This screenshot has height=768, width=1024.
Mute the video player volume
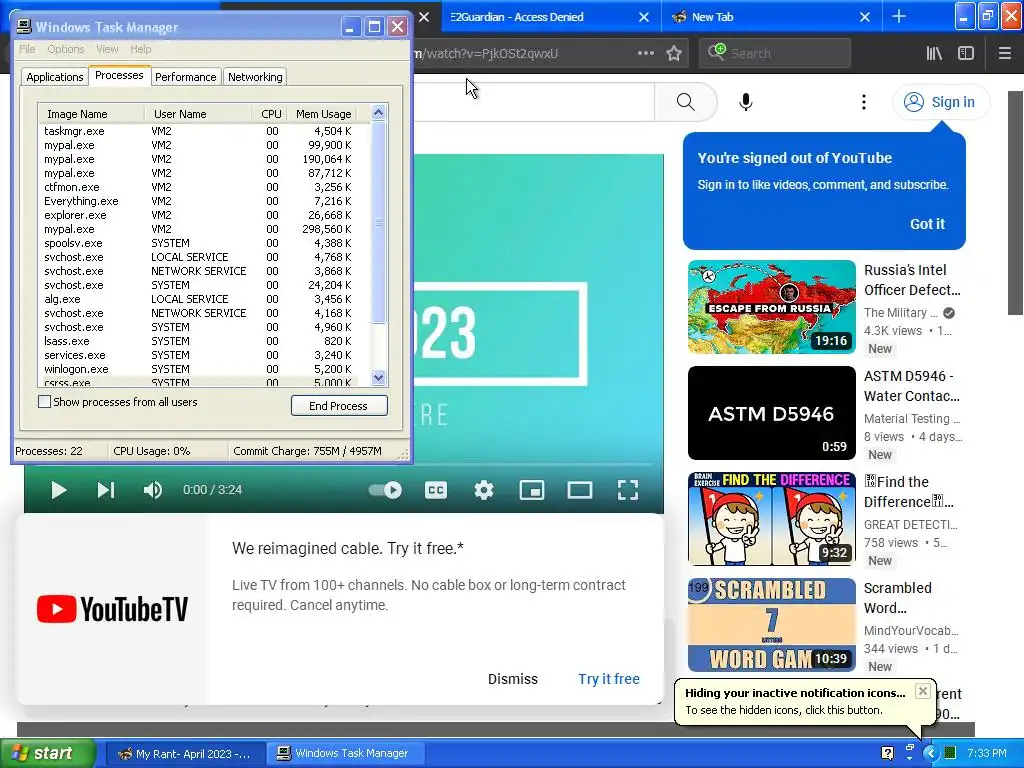click(153, 490)
